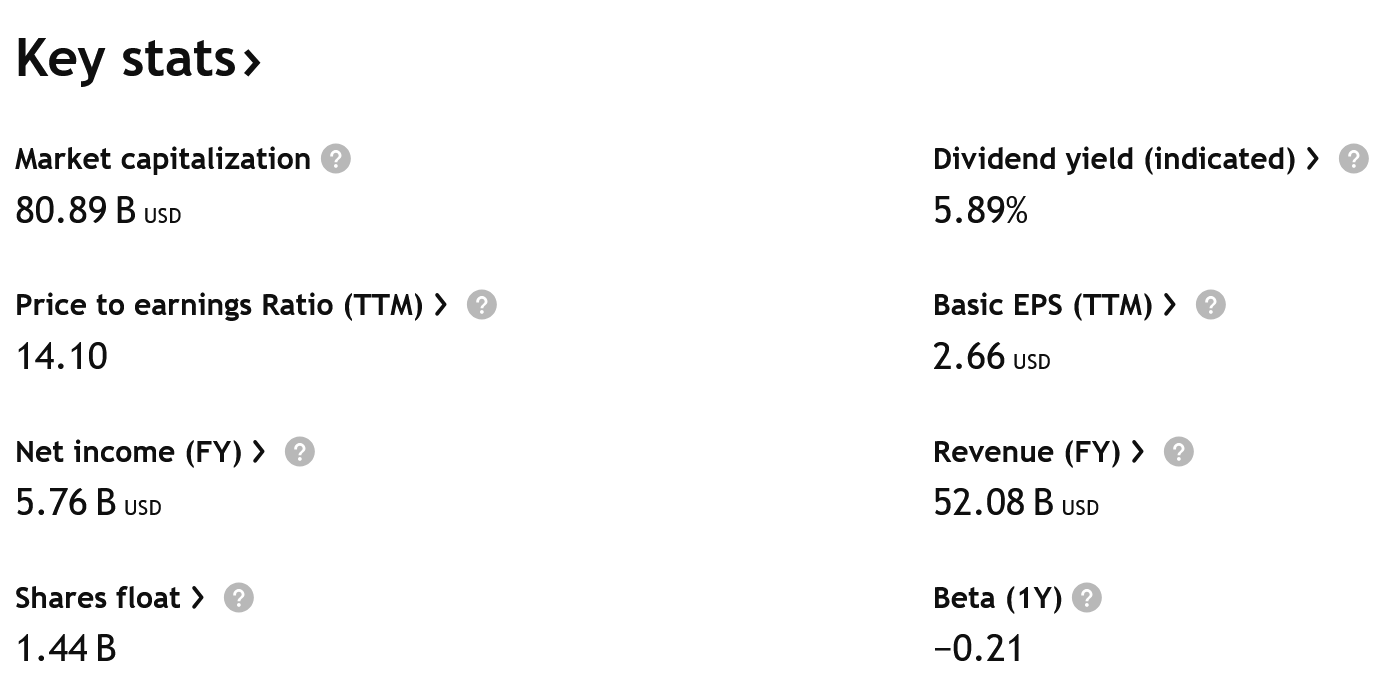Click the Revenue value 52.08 B USD
The width and height of the screenshot is (1387, 695).
point(993,503)
